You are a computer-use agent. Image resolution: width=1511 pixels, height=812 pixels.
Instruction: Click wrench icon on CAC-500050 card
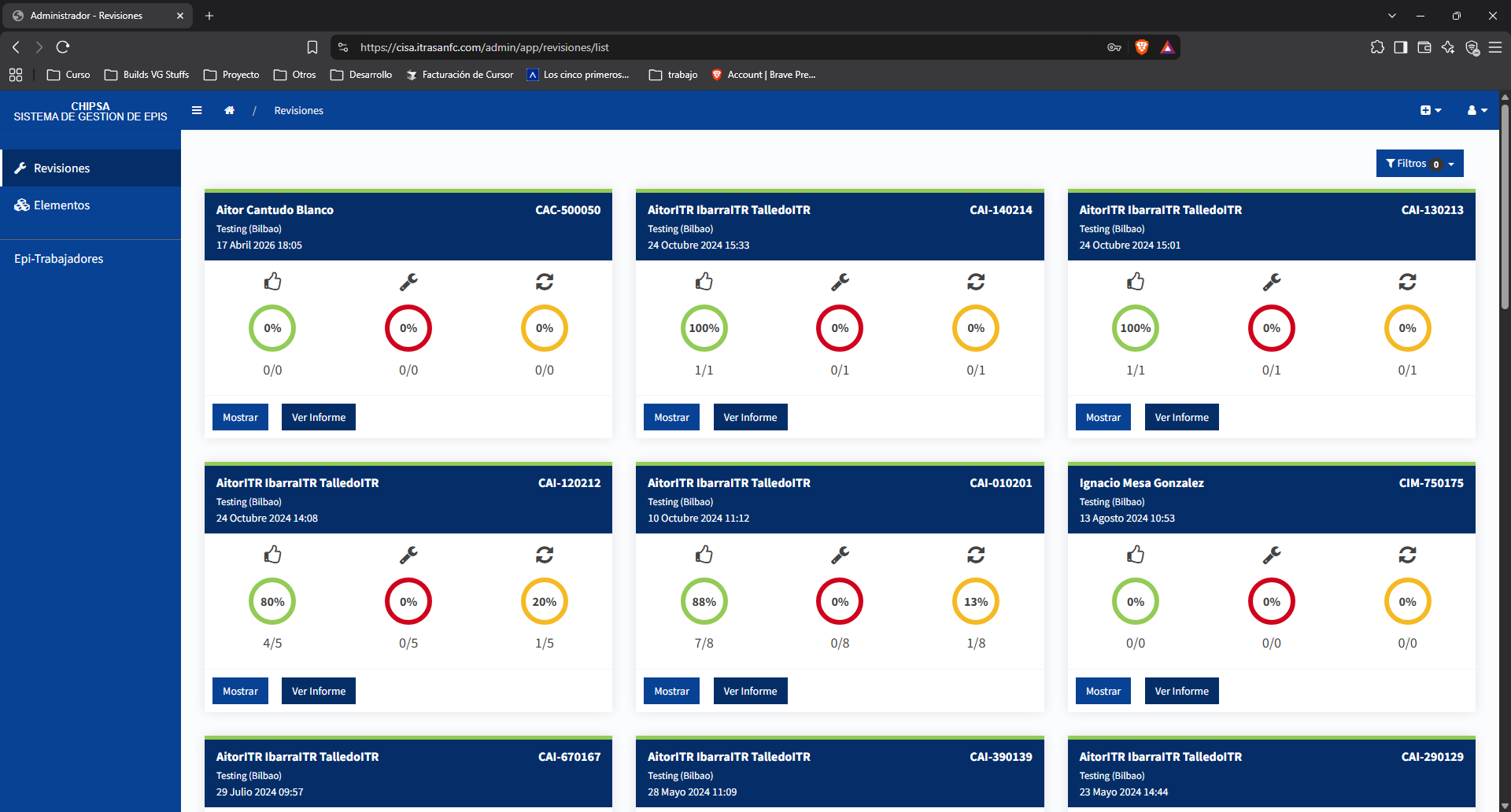pos(408,282)
